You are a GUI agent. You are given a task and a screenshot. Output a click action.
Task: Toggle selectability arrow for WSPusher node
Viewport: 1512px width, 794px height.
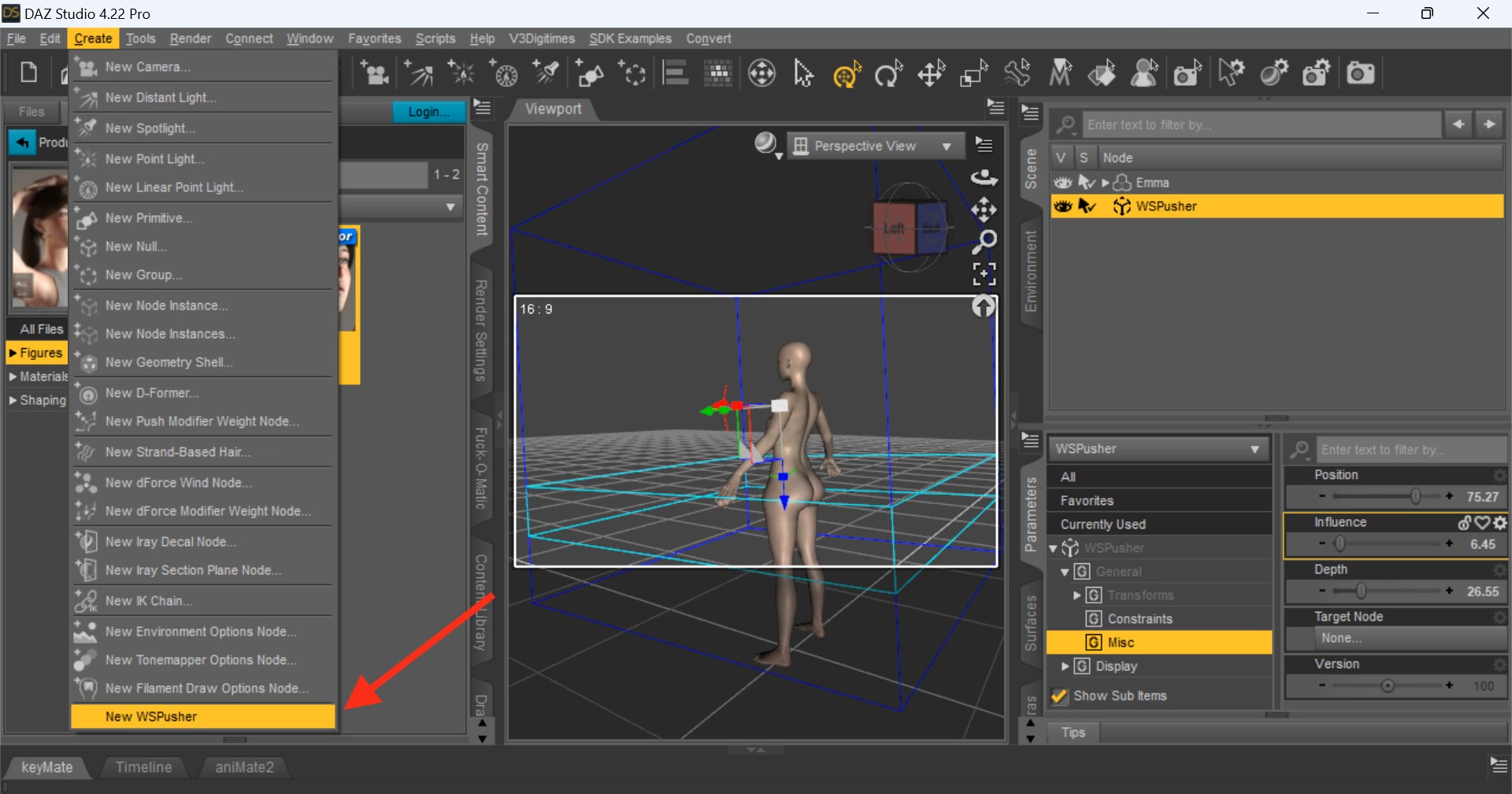1087,206
